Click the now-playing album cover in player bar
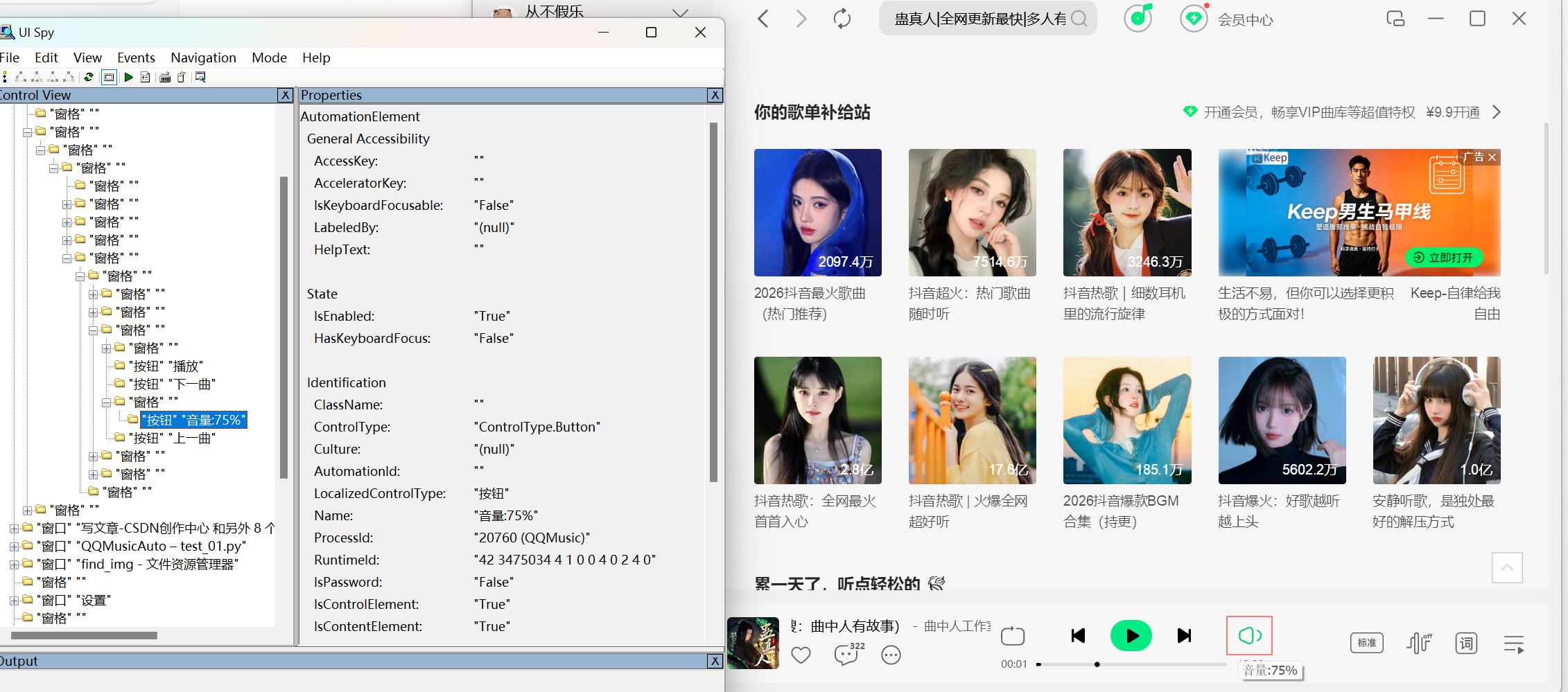 (753, 643)
